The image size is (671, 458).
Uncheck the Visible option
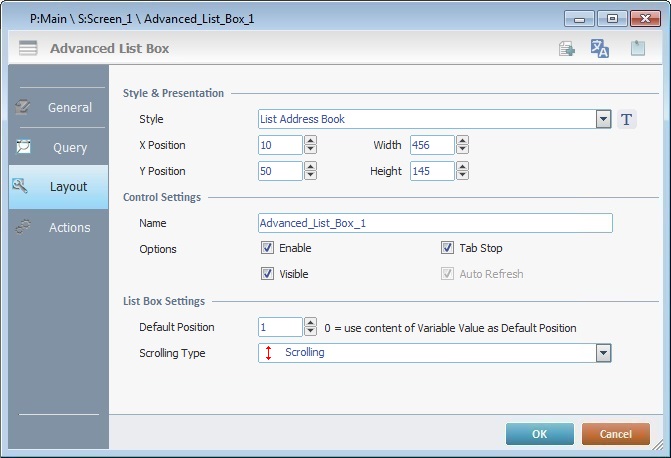[267, 274]
